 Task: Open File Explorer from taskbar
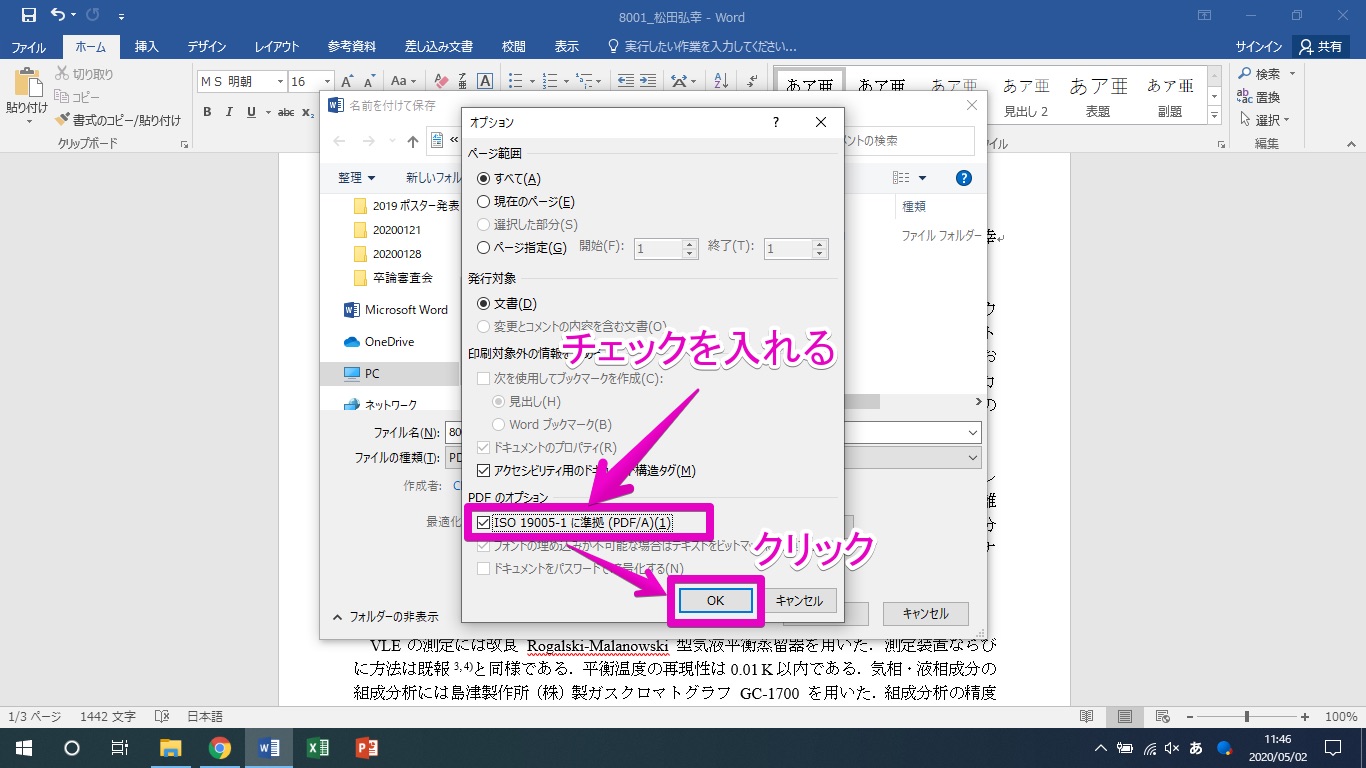tap(171, 748)
